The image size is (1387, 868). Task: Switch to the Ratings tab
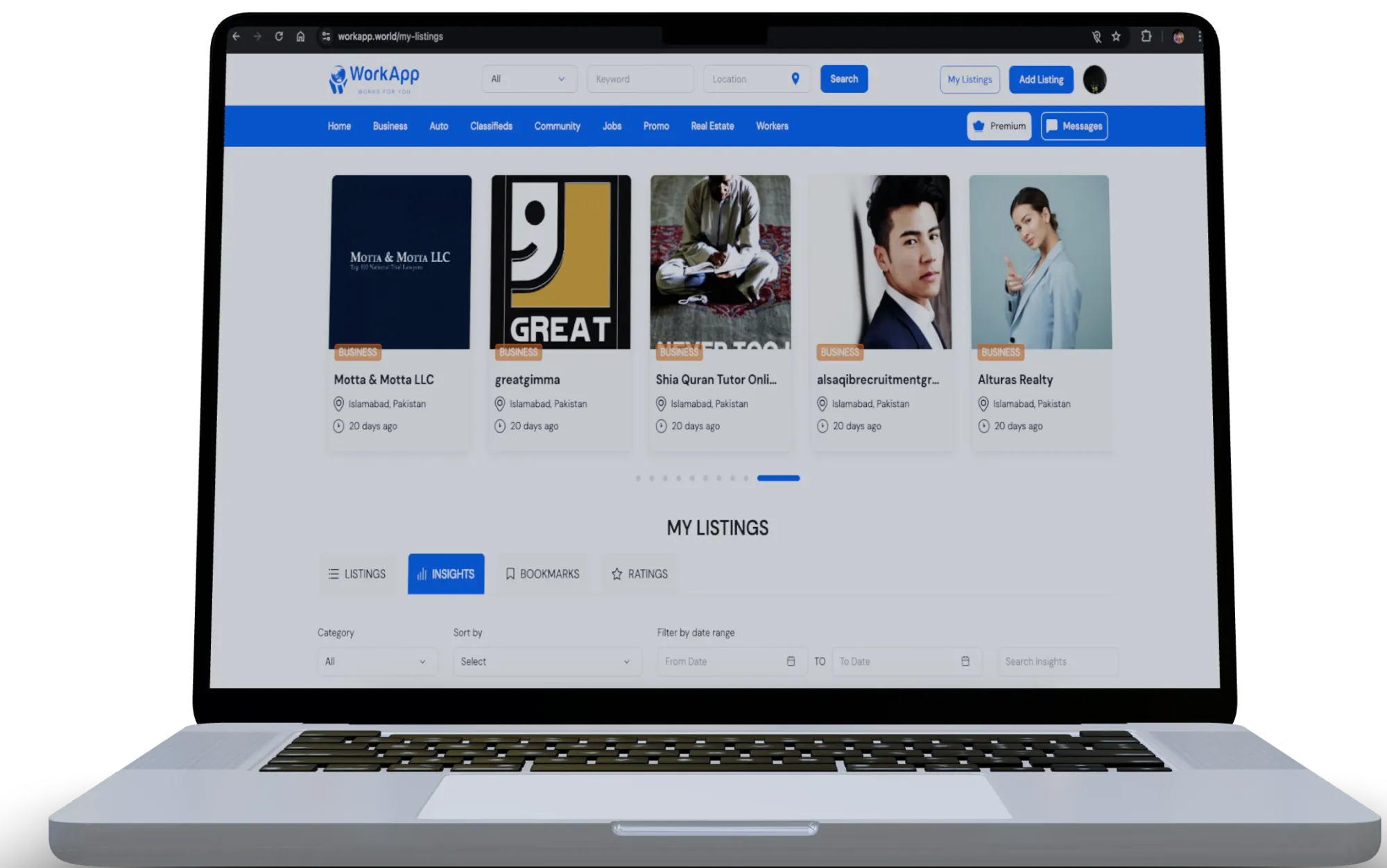pyautogui.click(x=639, y=574)
